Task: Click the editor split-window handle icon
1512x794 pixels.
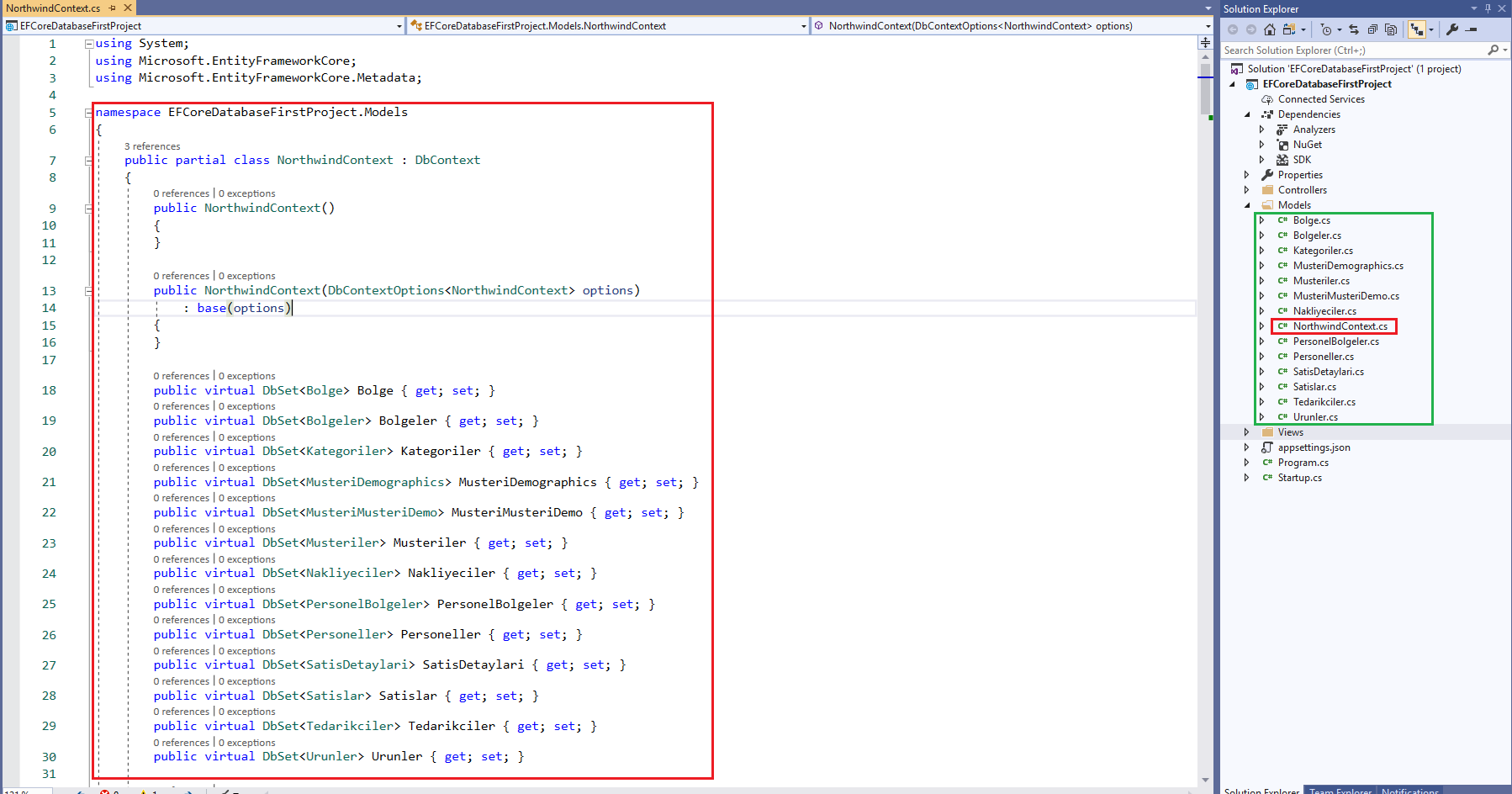Action: (1205, 42)
